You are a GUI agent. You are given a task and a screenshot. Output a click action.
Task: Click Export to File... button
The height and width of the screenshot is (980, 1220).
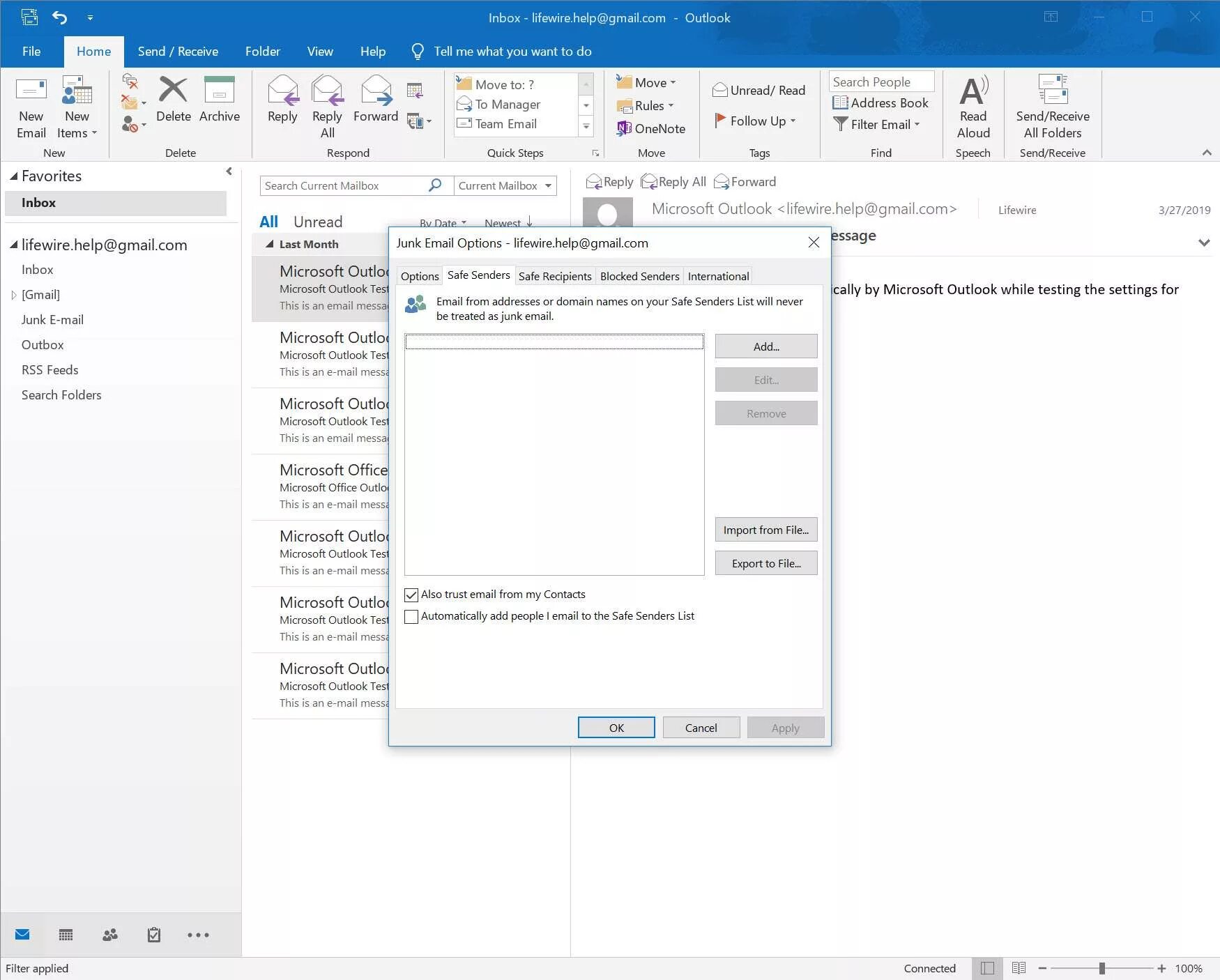pos(766,563)
